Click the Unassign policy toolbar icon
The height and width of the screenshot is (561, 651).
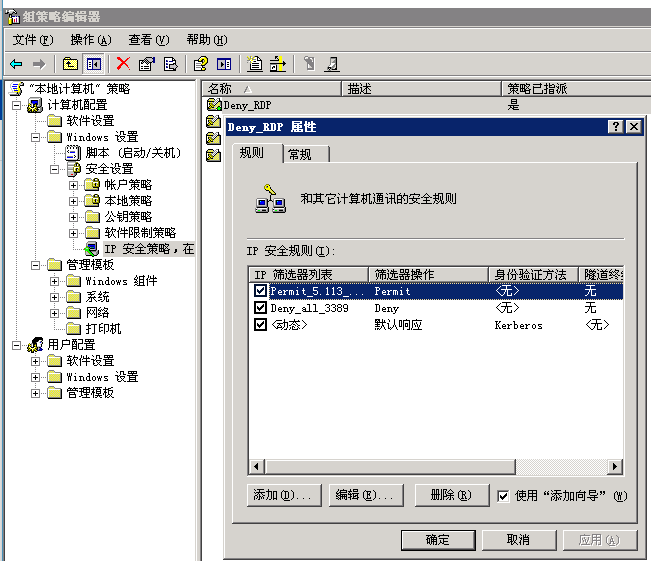(x=332, y=64)
